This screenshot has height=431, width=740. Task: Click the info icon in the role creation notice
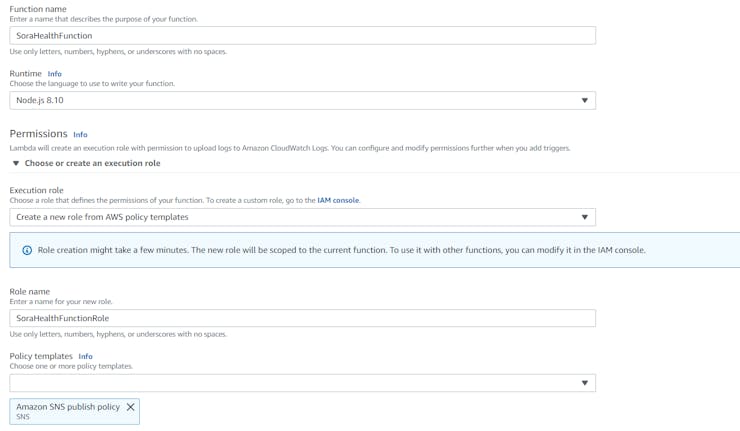[27, 250]
